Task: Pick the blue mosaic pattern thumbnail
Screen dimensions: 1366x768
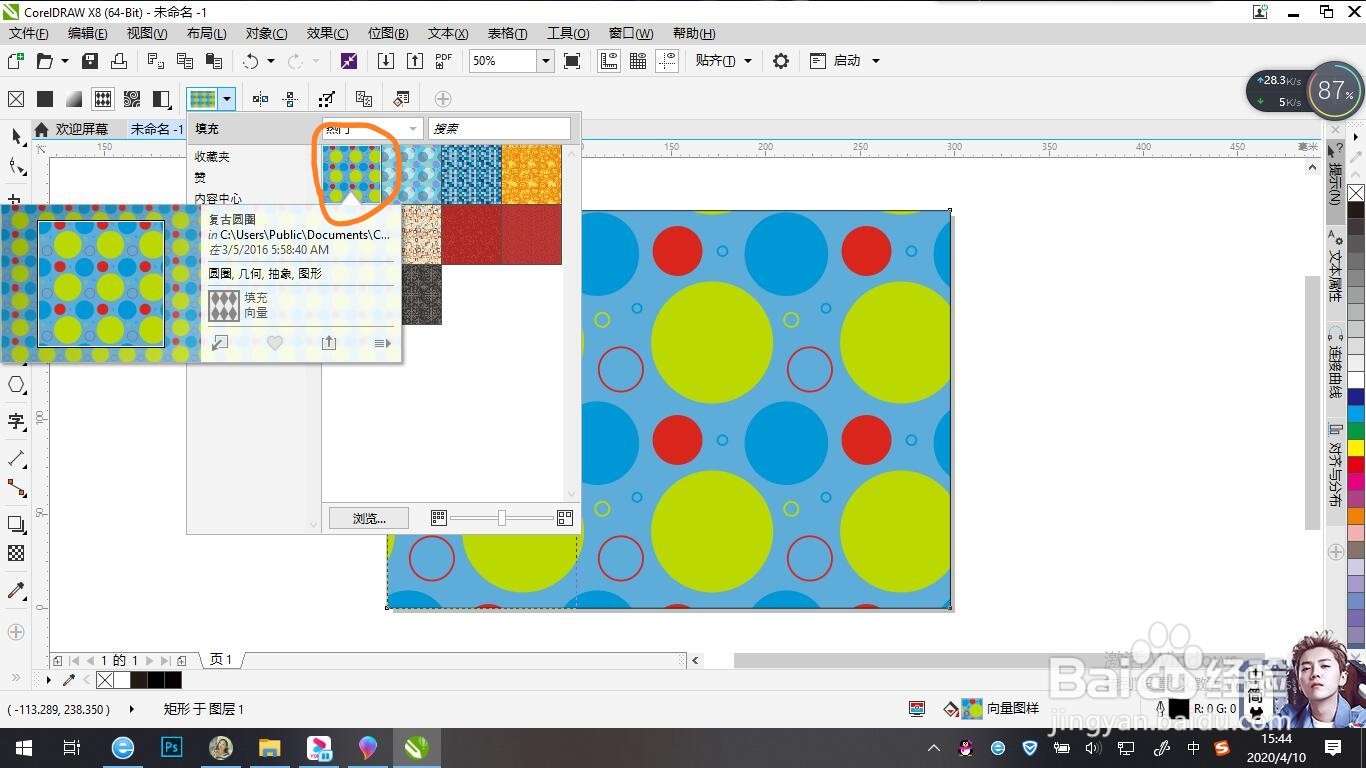Action: tap(472, 175)
